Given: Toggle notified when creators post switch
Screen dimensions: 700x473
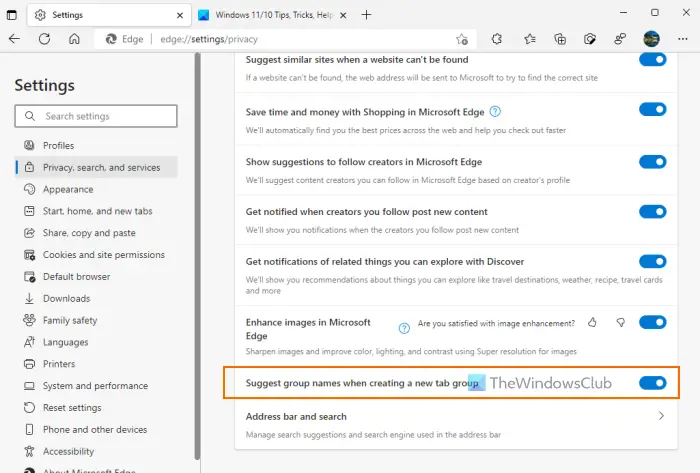Looking at the screenshot, I should (x=652, y=212).
